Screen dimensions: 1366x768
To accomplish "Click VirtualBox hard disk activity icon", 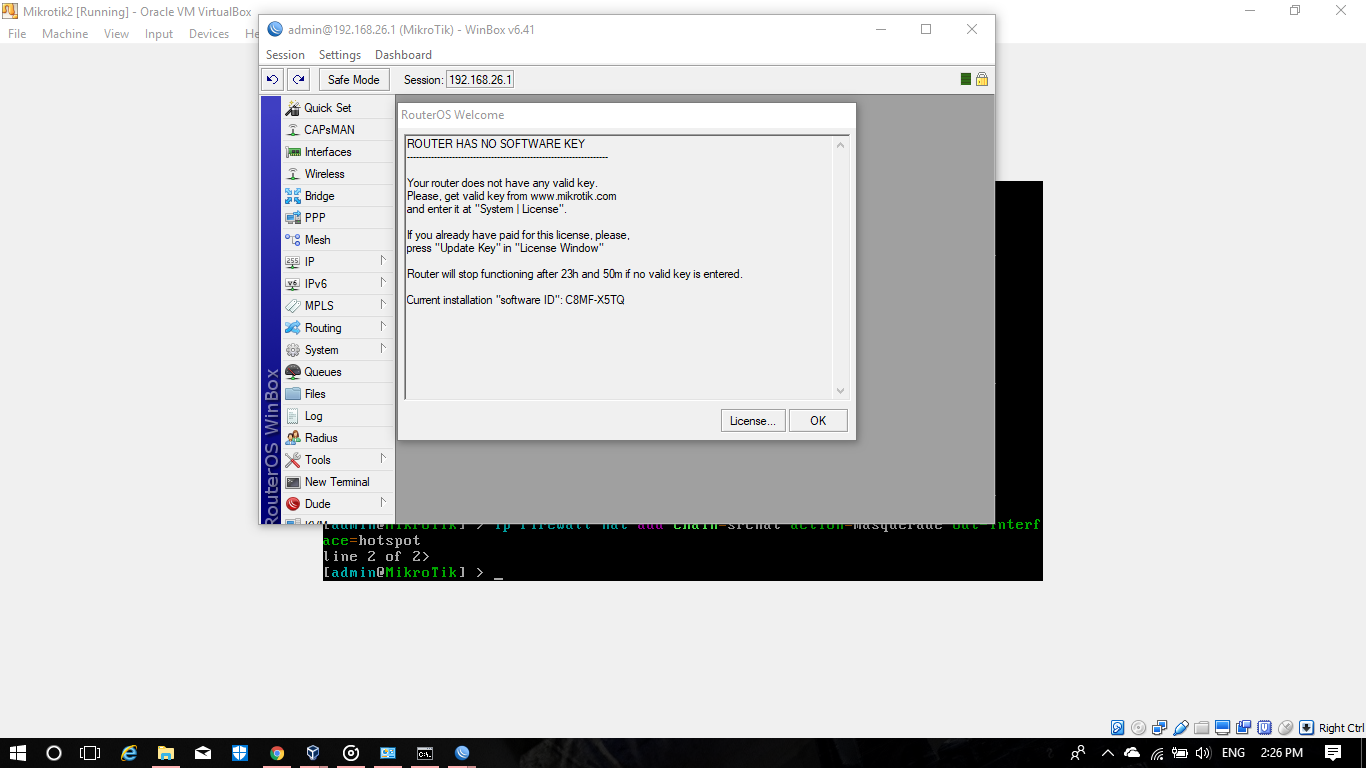I will pos(1117,728).
